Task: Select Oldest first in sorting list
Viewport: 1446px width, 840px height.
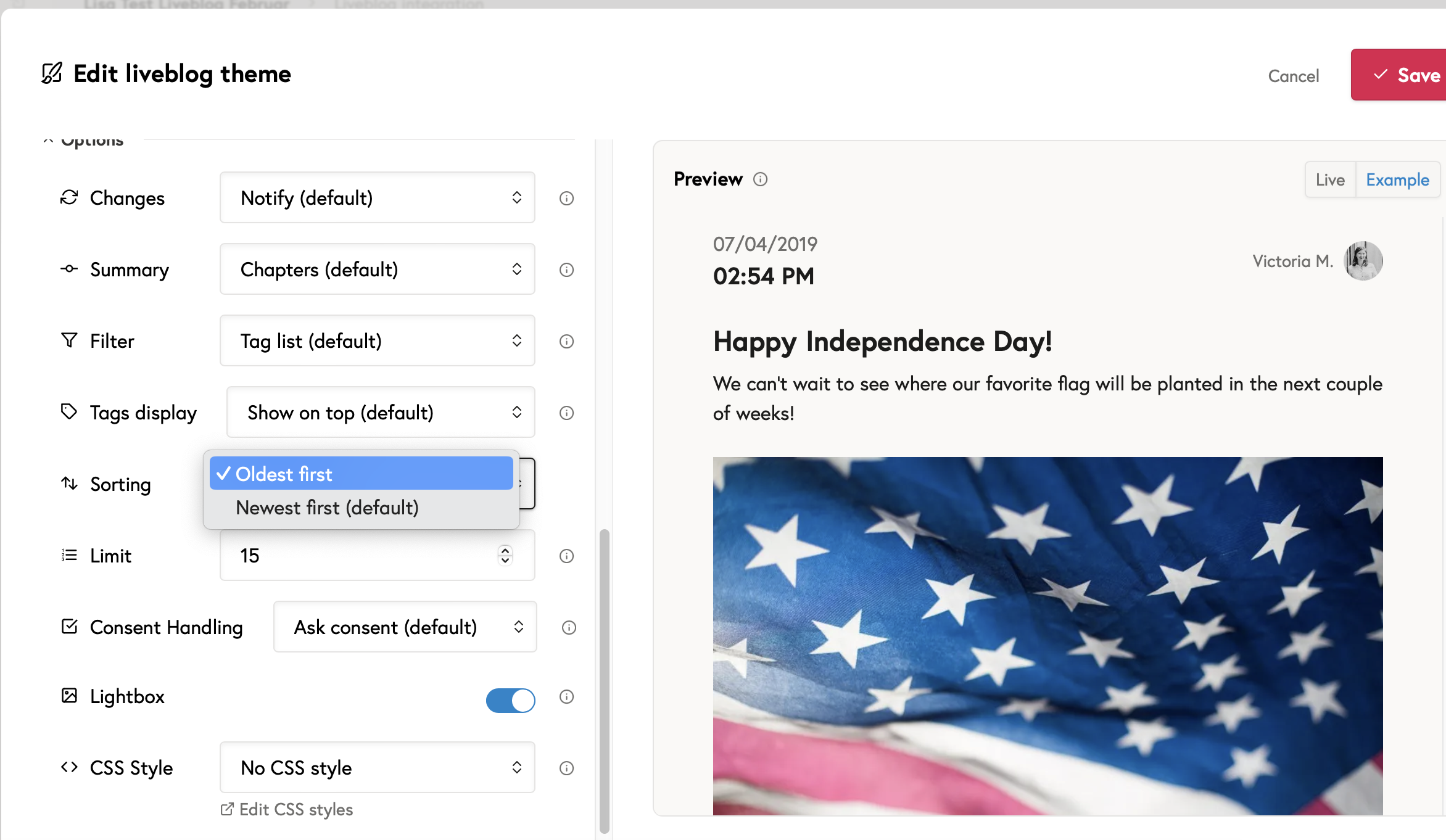Action: (361, 474)
